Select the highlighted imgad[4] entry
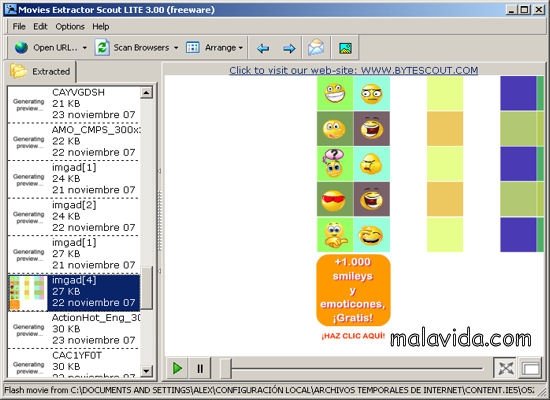 pyautogui.click(x=74, y=292)
